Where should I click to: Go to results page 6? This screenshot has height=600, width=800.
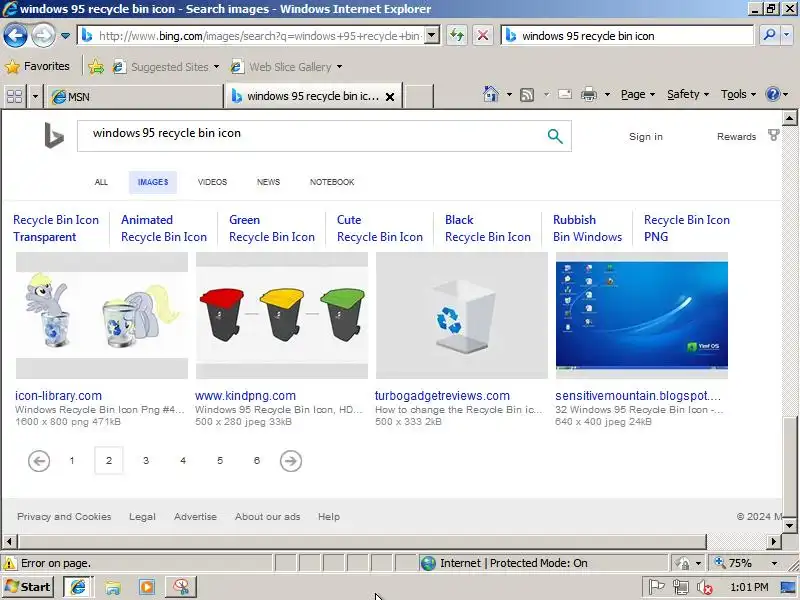pyautogui.click(x=257, y=461)
